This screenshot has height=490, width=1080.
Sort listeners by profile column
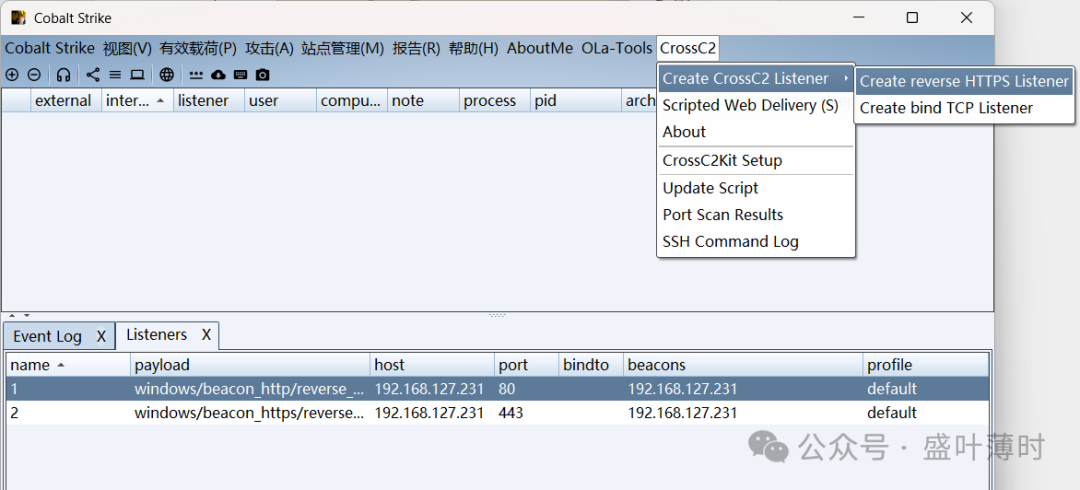[x=926, y=365]
